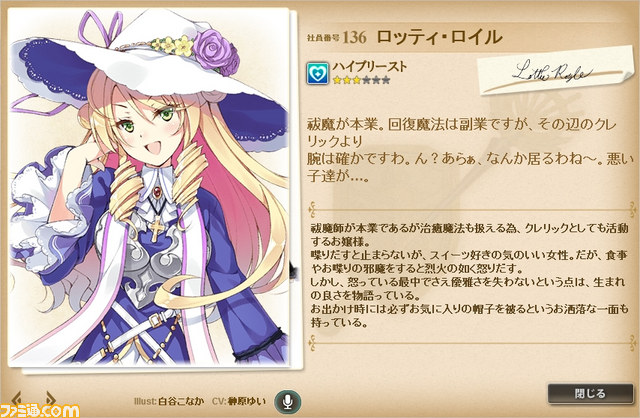Viewport: 640px width, 418px height.
Task: Click illustrator name 白谷こなか
Action: pos(181,401)
